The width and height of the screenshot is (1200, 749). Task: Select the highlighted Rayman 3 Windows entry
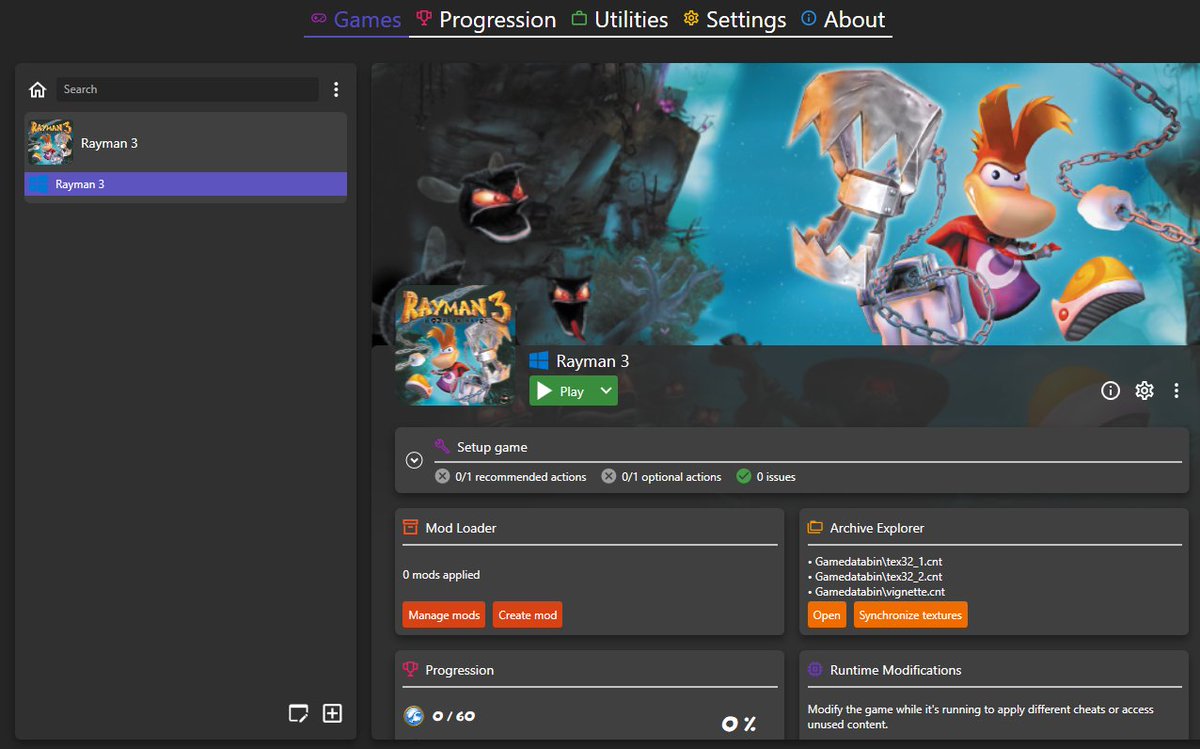point(186,184)
